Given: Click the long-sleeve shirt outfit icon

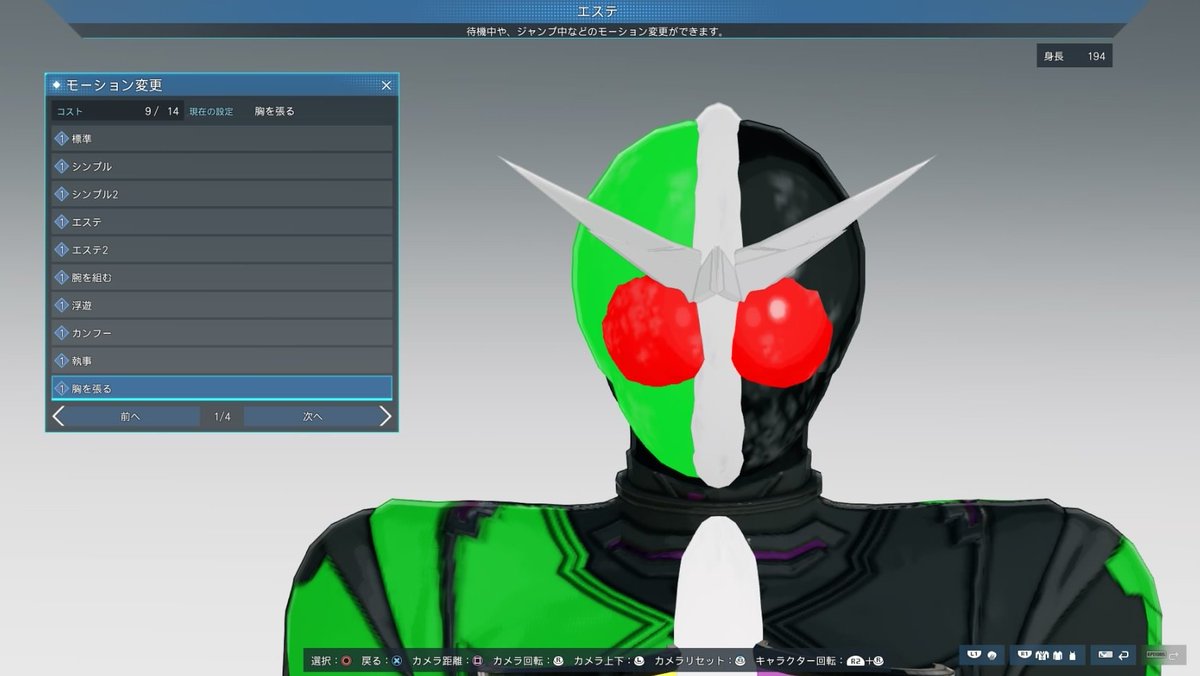Looking at the screenshot, I should [1058, 656].
